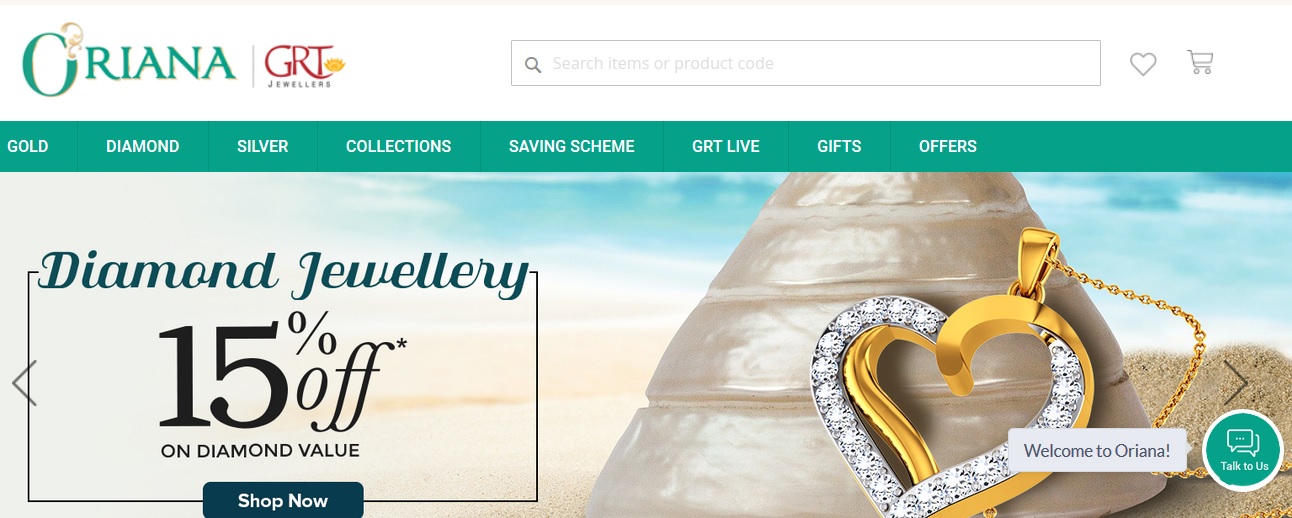Screen dimensions: 1292x518
Task: Open the shopping cart icon
Action: pos(1200,62)
